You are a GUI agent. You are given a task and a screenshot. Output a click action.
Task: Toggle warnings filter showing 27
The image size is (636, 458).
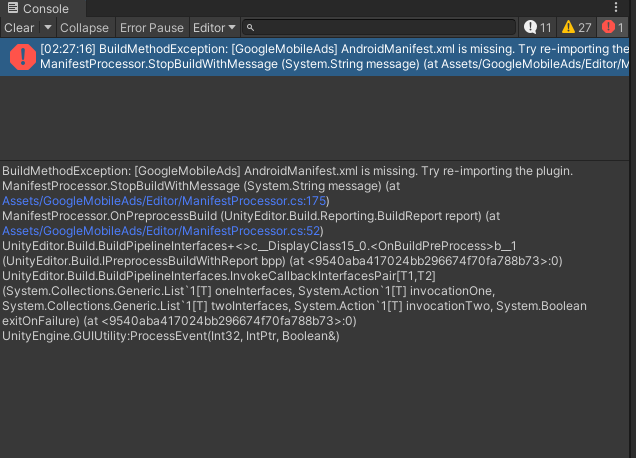click(576, 28)
